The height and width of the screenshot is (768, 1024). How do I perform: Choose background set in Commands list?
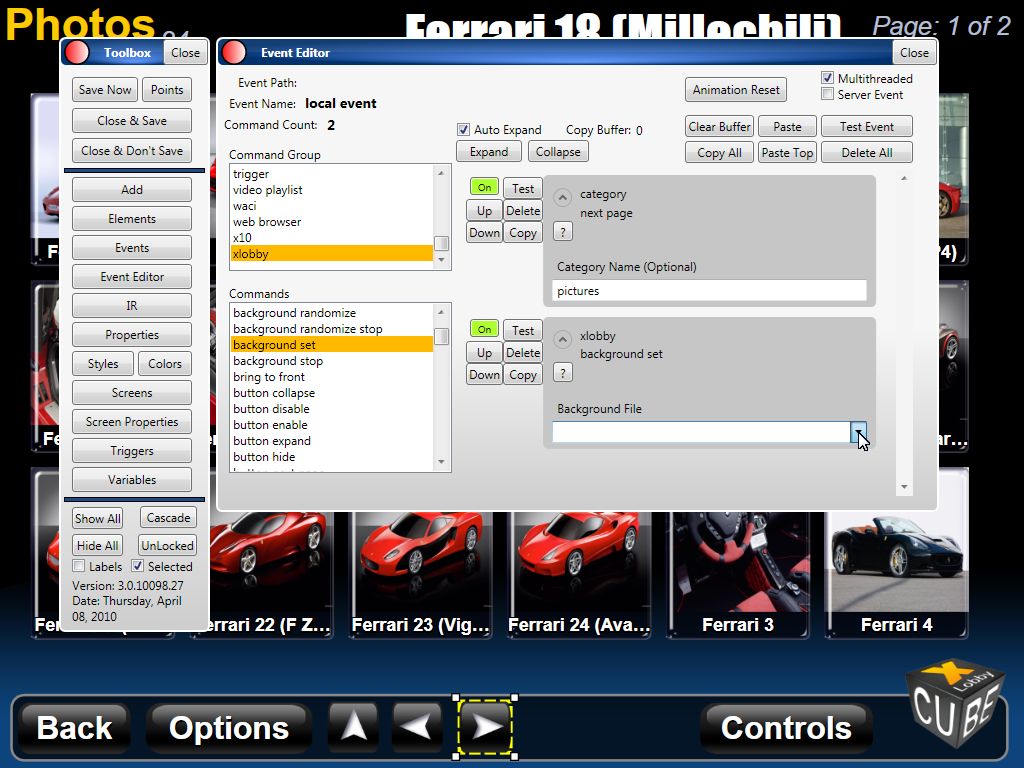332,345
